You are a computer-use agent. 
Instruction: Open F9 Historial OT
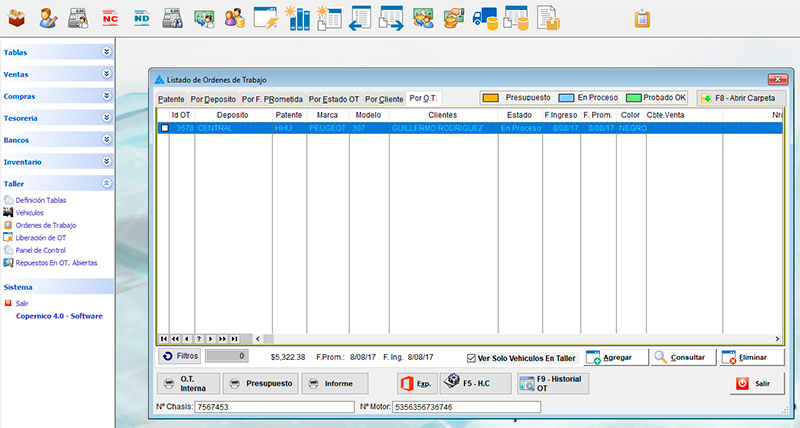pyautogui.click(x=553, y=383)
